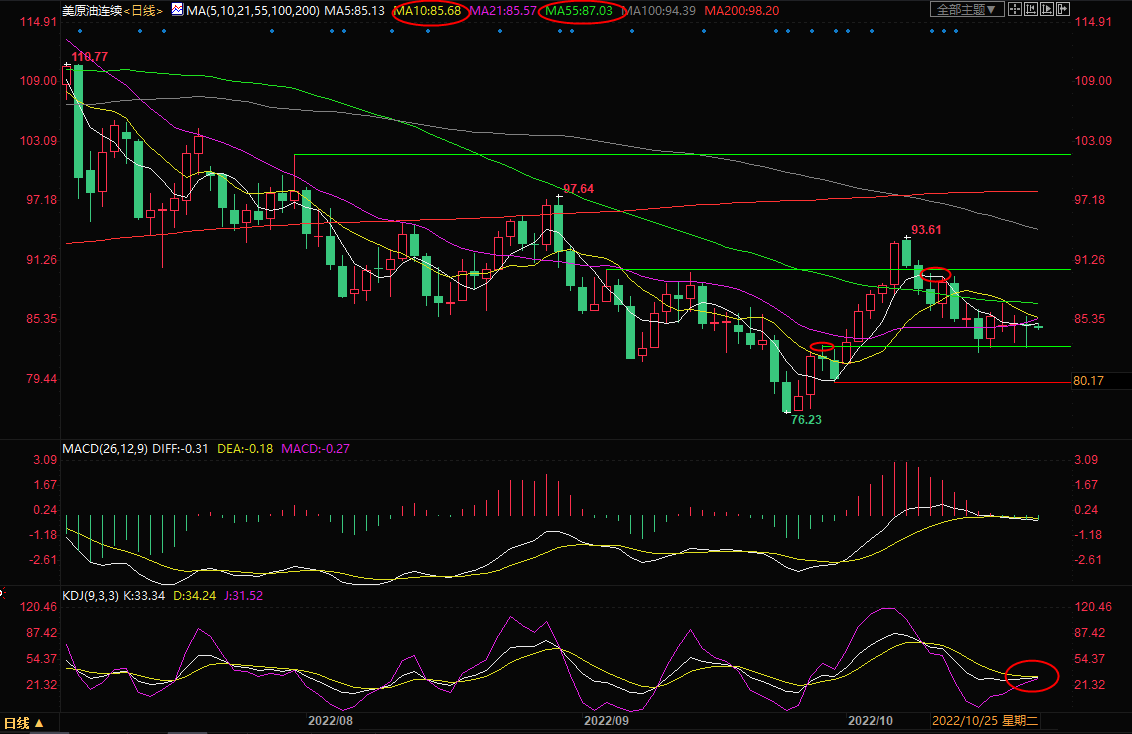Select the MA200:98.20 legend value
1132x734 pixels.
coord(741,10)
